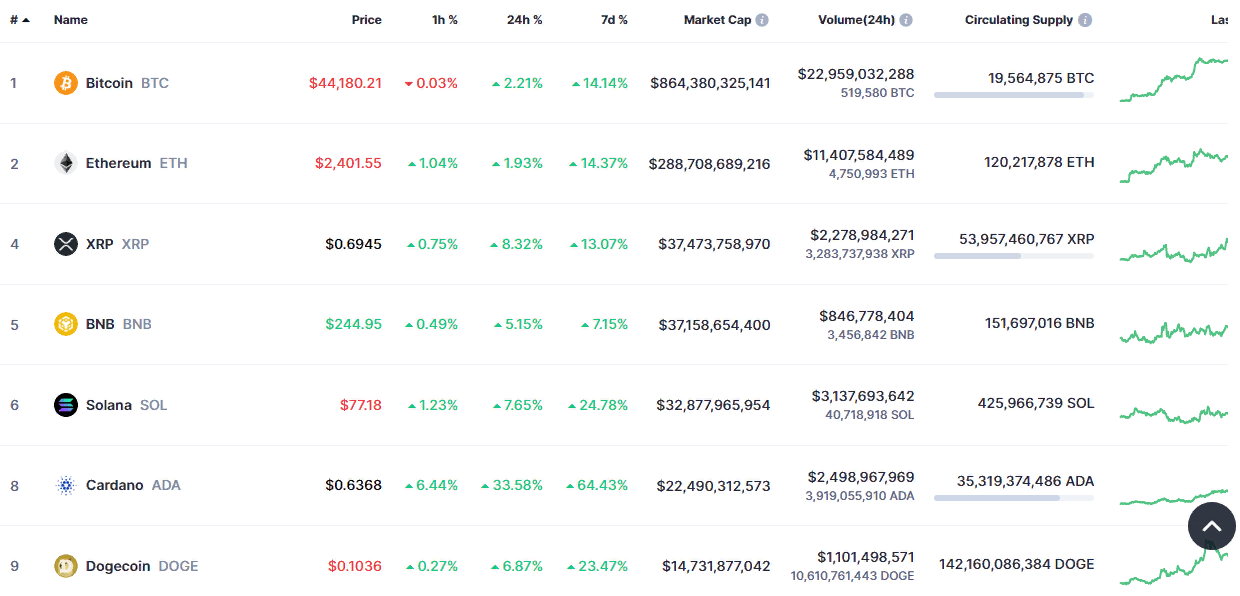Sort table by rank # column
This screenshot has height=596, width=1240.
pyautogui.click(x=20, y=20)
